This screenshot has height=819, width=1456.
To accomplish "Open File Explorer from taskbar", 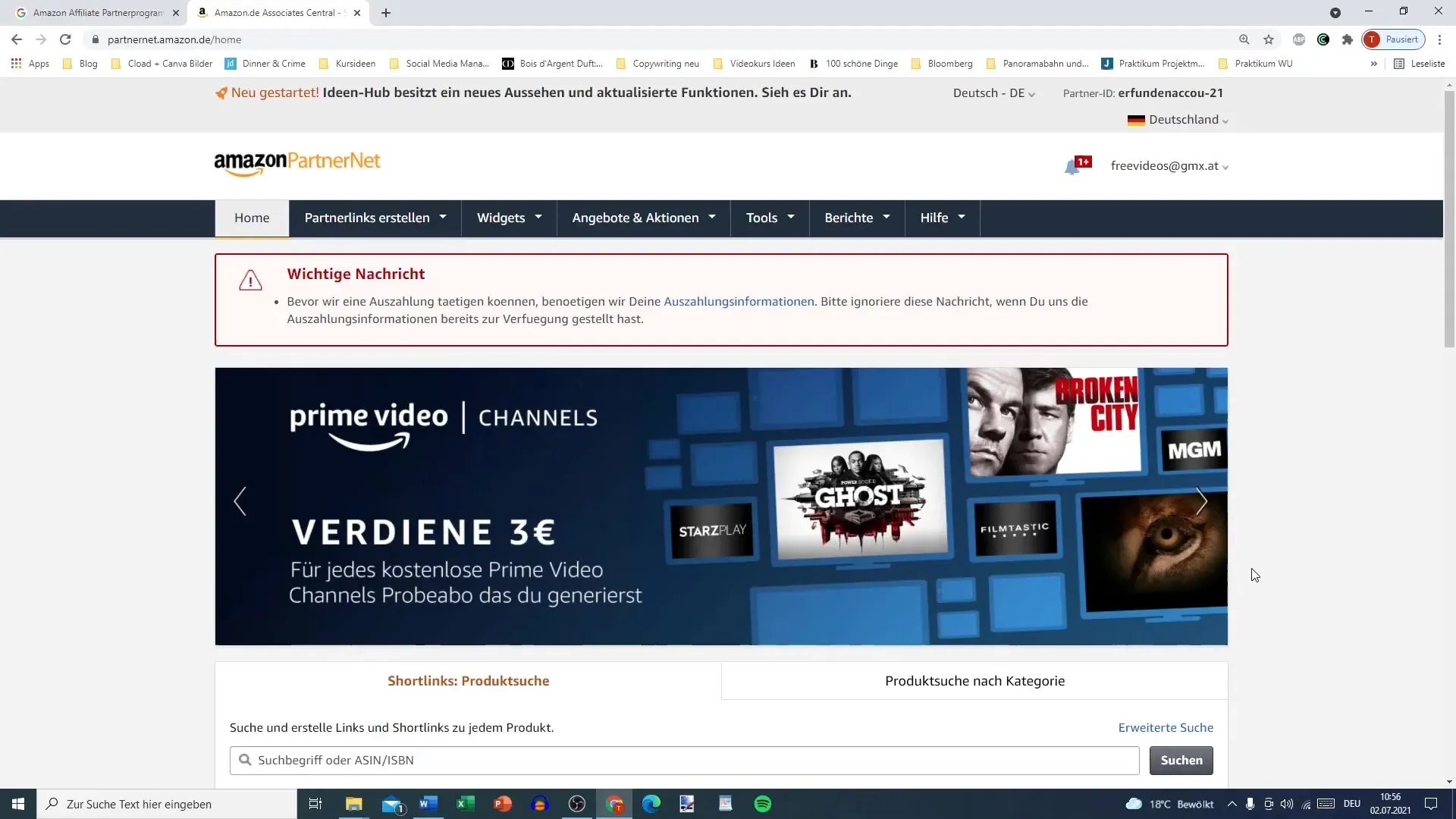I will click(x=353, y=804).
